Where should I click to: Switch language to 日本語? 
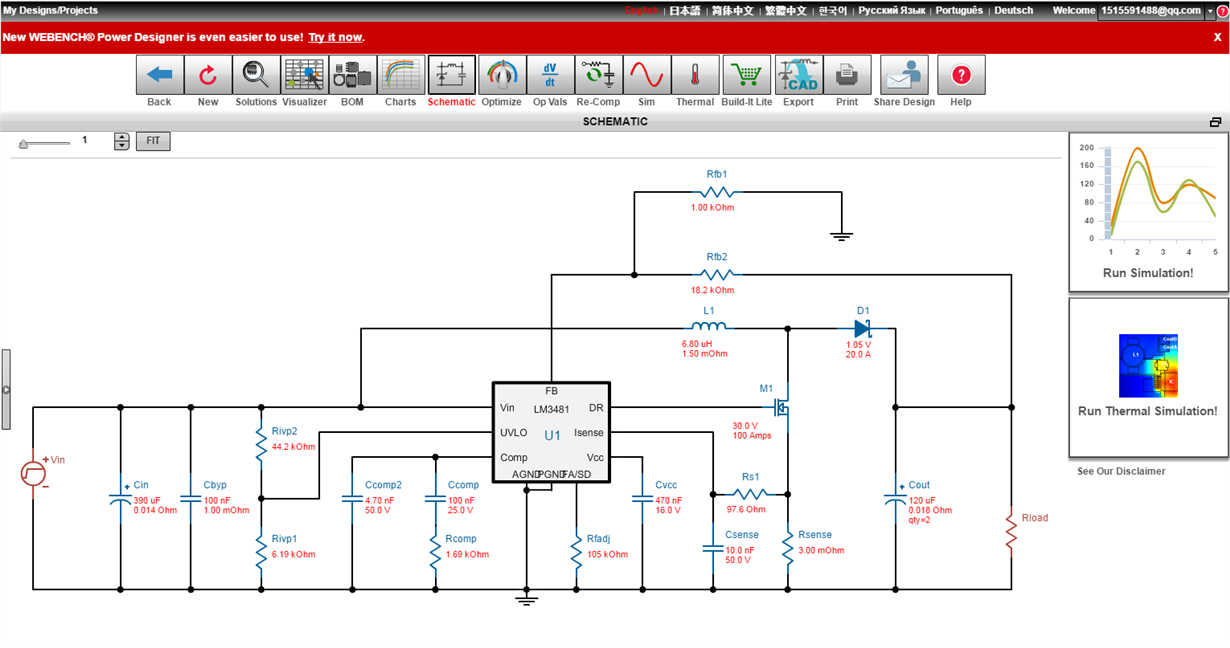tap(685, 10)
